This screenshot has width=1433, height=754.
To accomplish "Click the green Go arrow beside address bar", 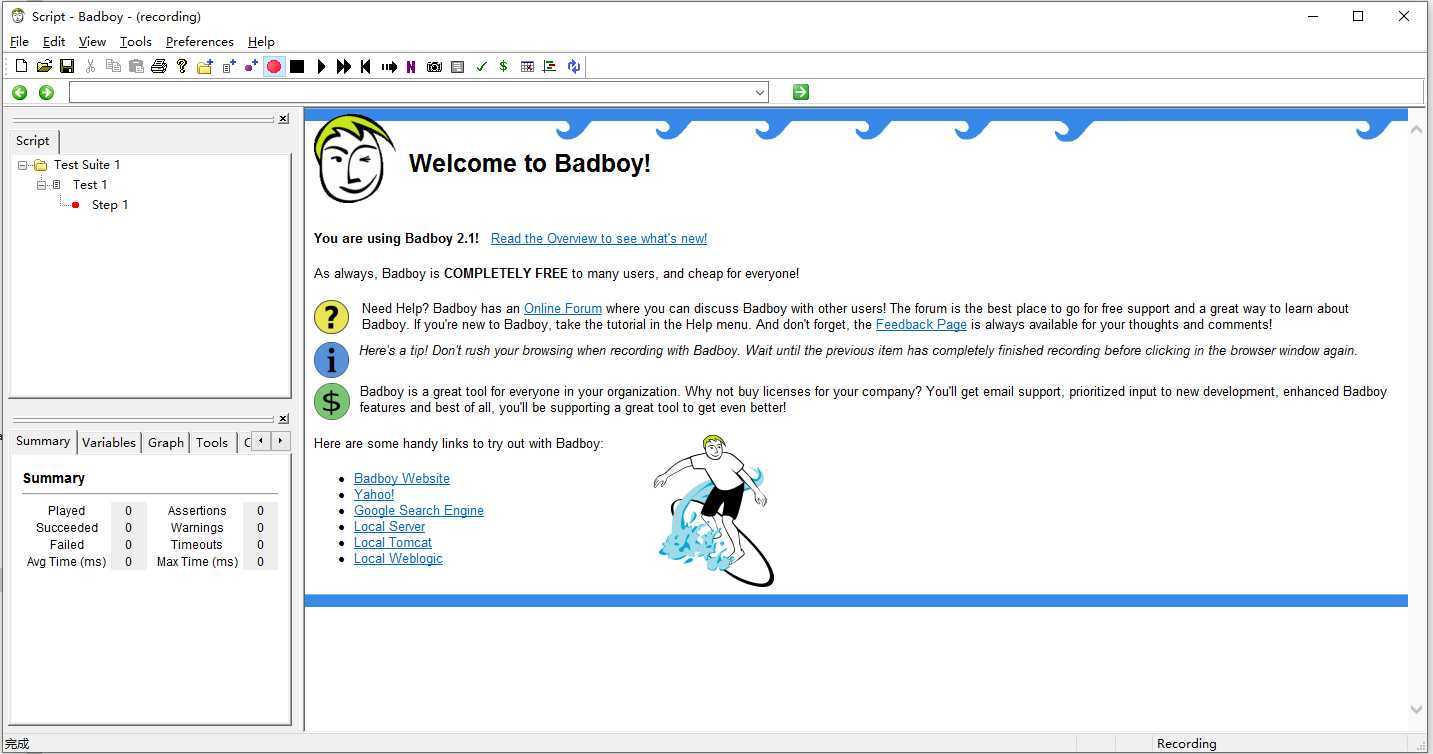I will 800,92.
